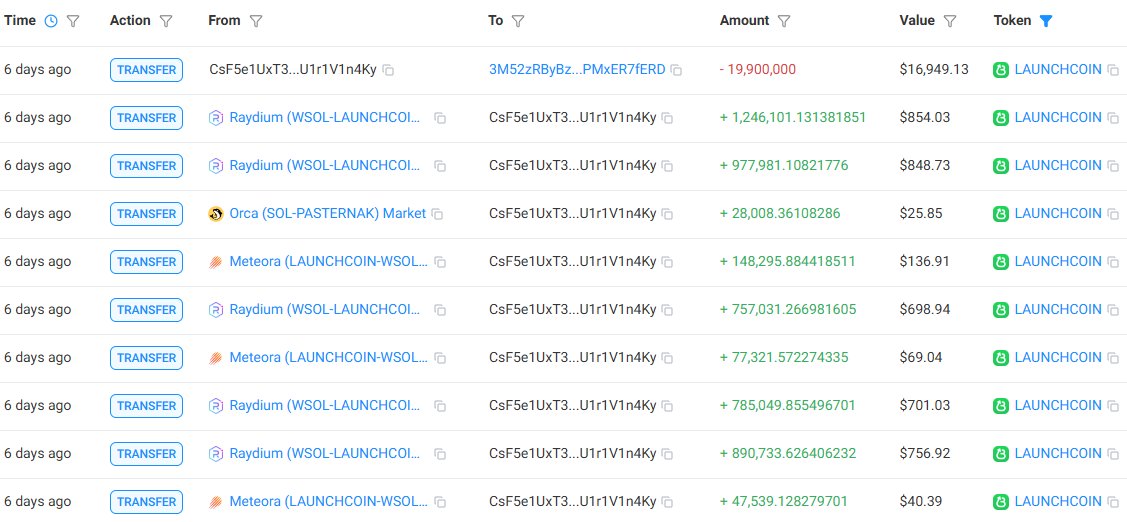This screenshot has width=1127, height=522.
Task: Copy the Orca (SOL-PASTERNAK) Market address
Action: (x=437, y=214)
